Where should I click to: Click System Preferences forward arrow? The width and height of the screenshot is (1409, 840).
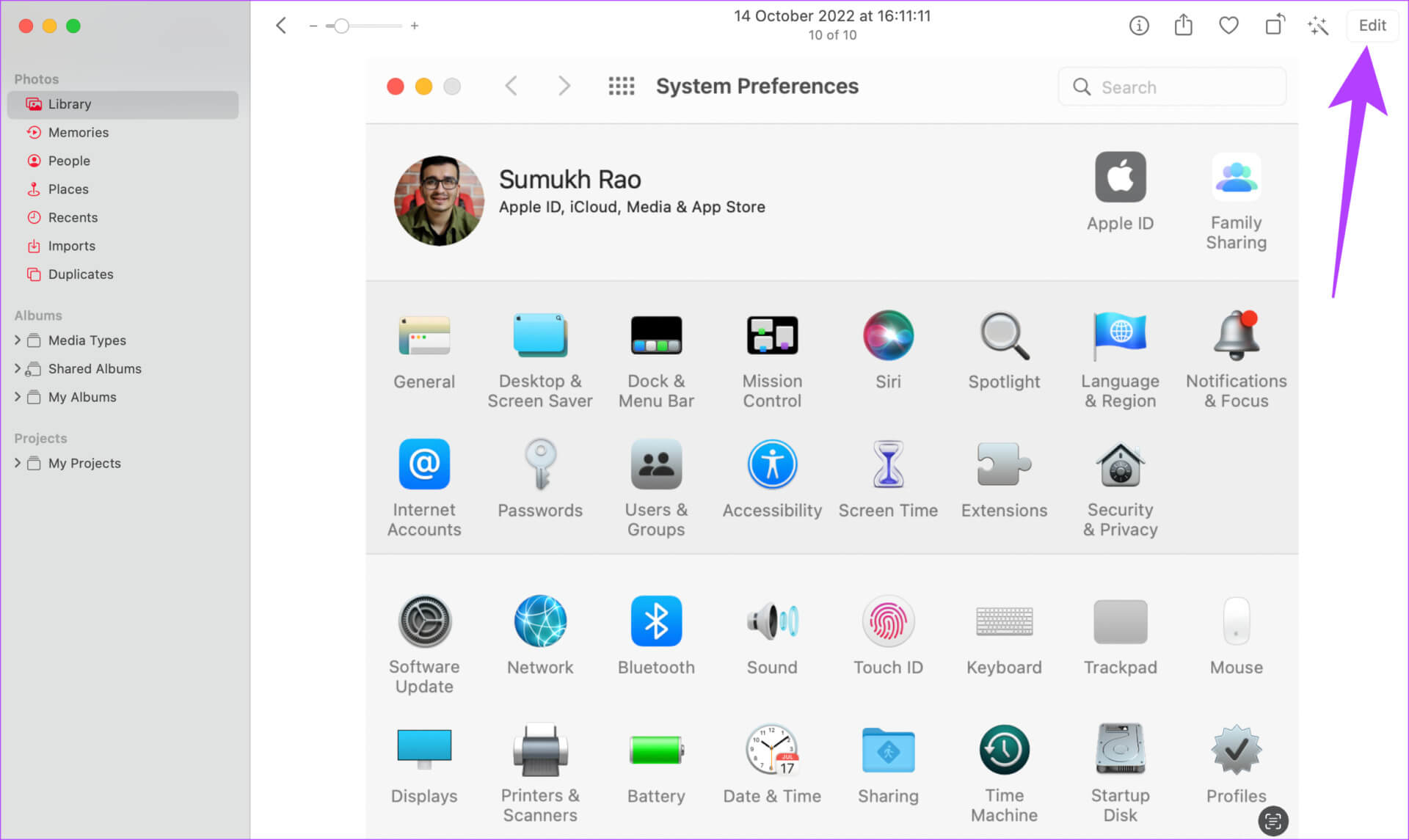pyautogui.click(x=564, y=87)
